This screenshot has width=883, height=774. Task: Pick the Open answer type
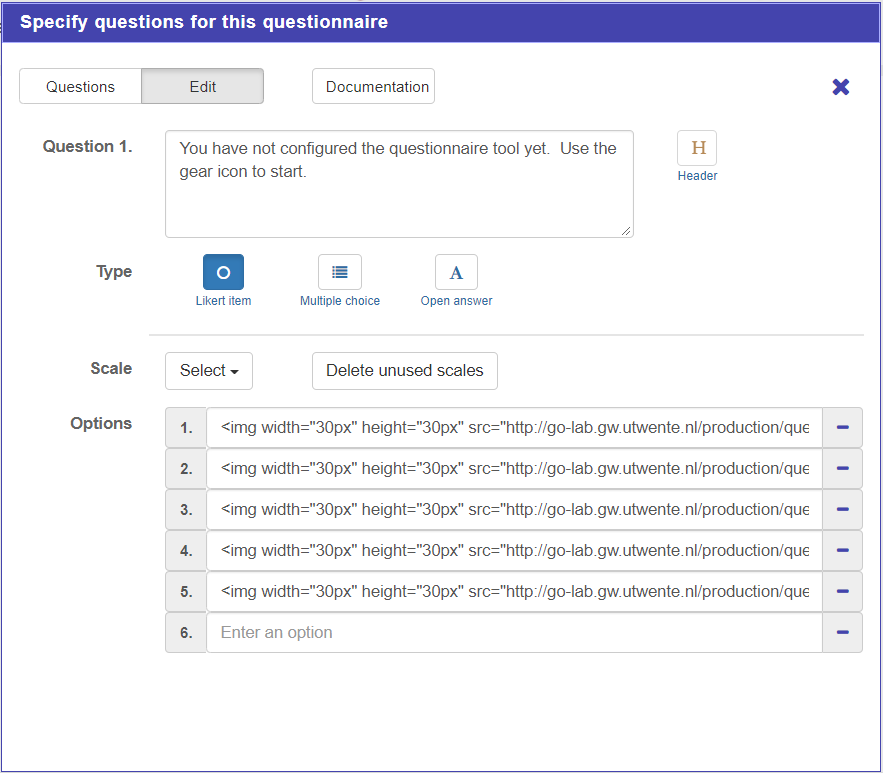pyautogui.click(x=456, y=272)
